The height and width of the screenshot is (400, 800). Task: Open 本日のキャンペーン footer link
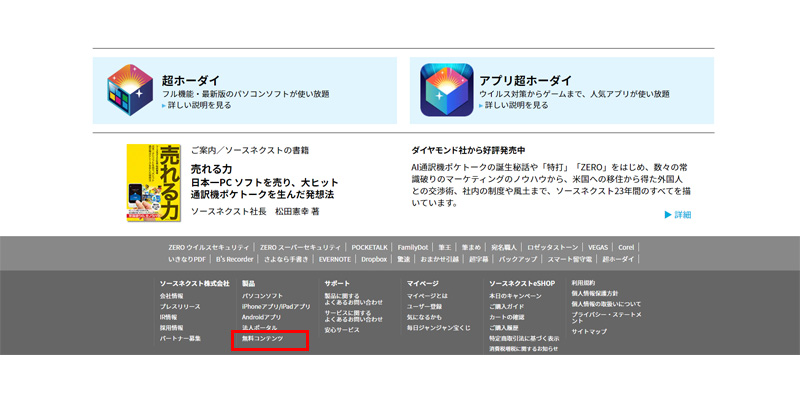pos(515,296)
